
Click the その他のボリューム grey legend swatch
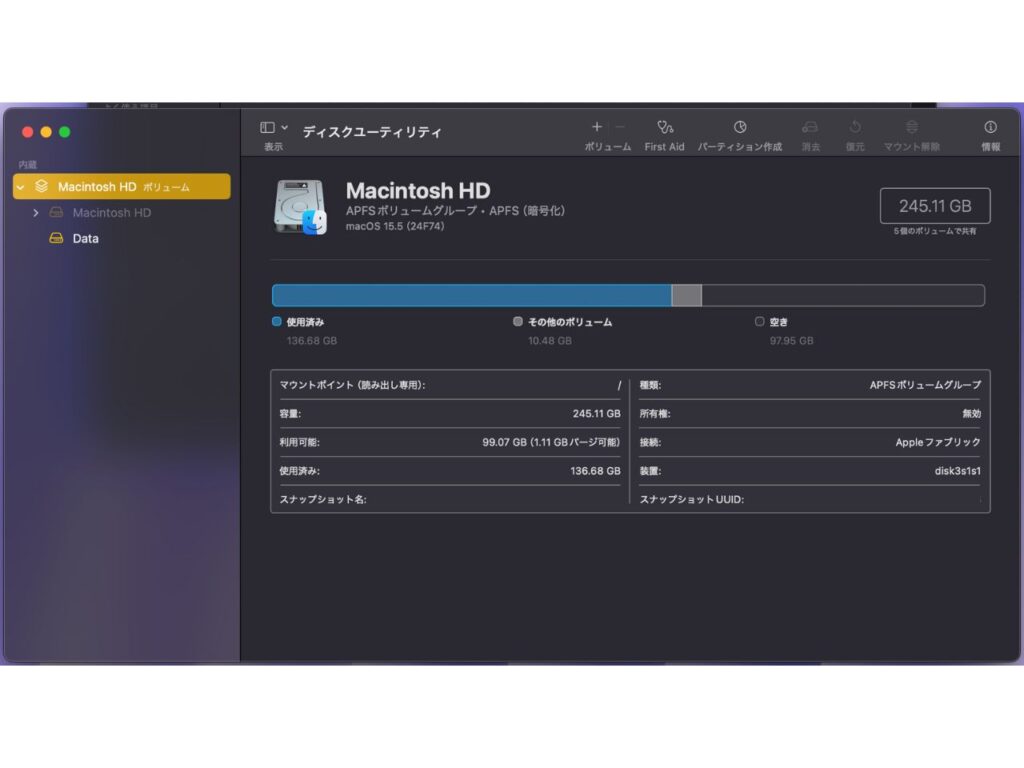point(518,321)
